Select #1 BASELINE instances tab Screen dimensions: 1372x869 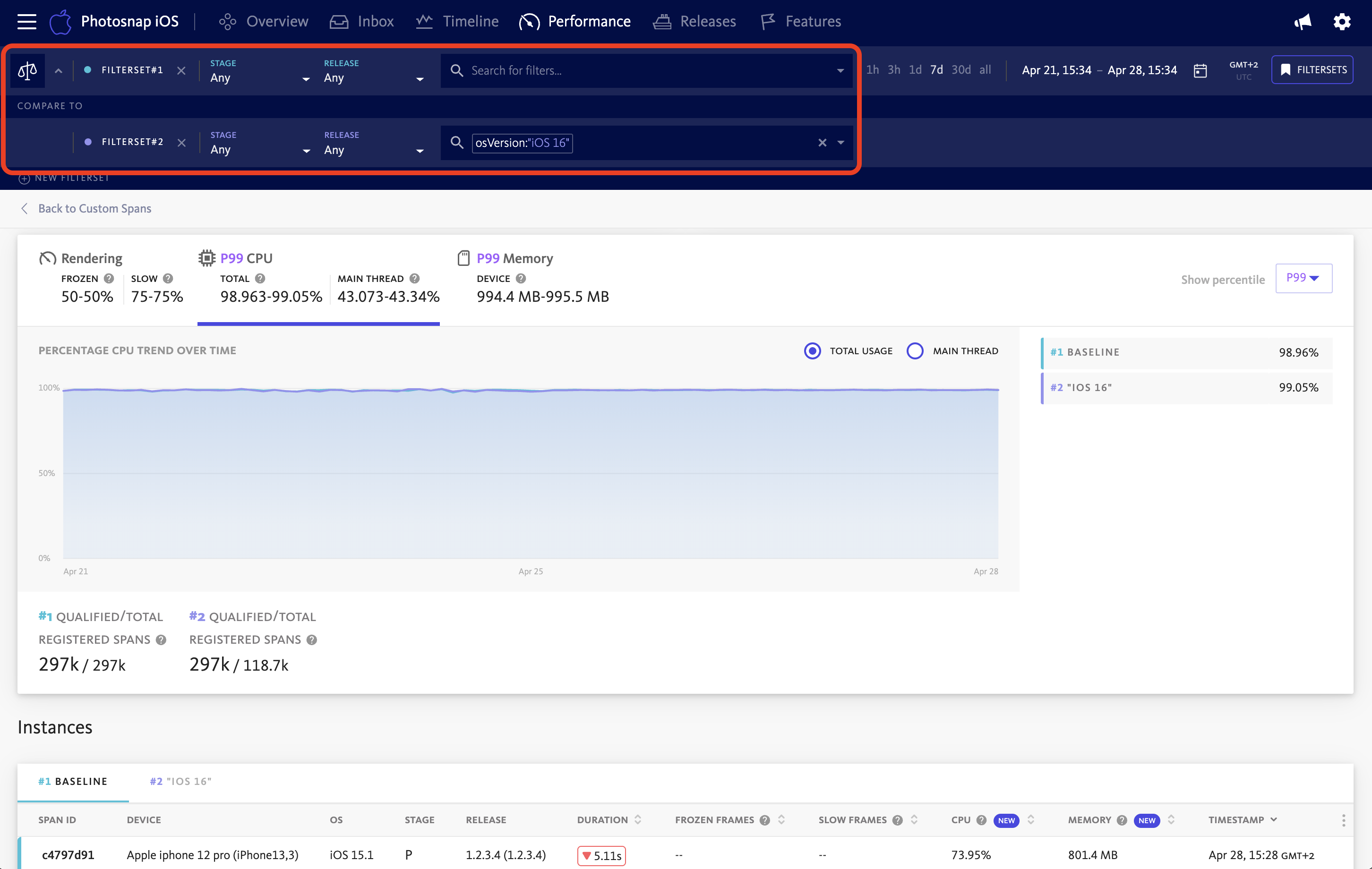point(73,781)
